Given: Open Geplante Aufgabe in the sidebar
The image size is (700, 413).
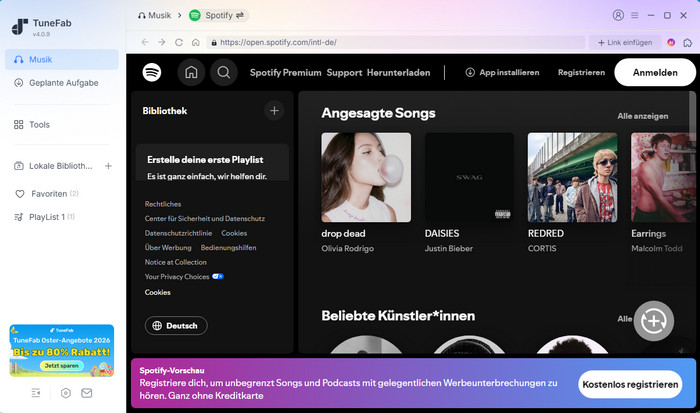Looking at the screenshot, I should click(x=62, y=83).
